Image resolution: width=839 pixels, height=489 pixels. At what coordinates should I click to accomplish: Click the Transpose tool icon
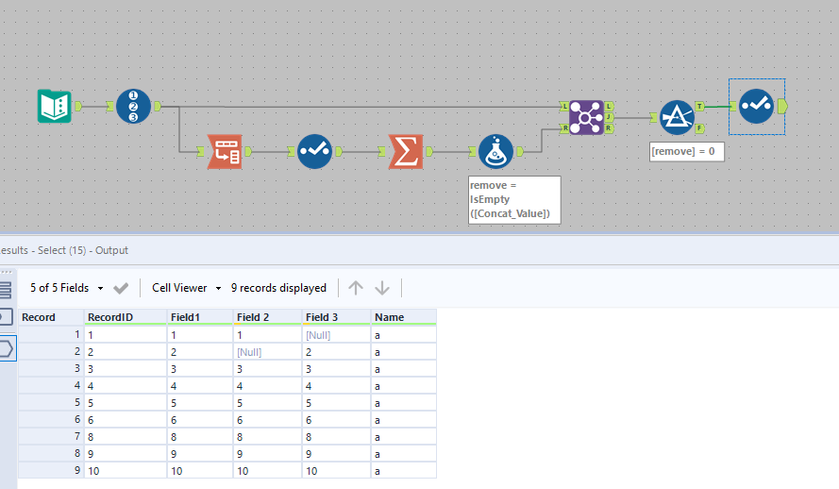click(225, 151)
